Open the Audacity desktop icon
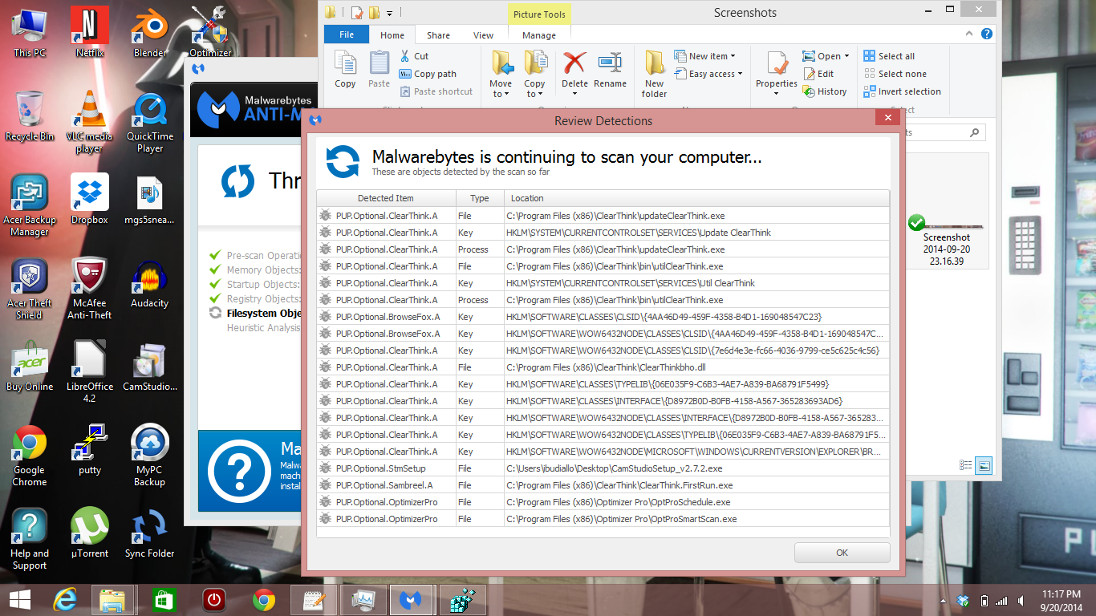Viewport: 1096px width, 616px height. click(x=149, y=282)
